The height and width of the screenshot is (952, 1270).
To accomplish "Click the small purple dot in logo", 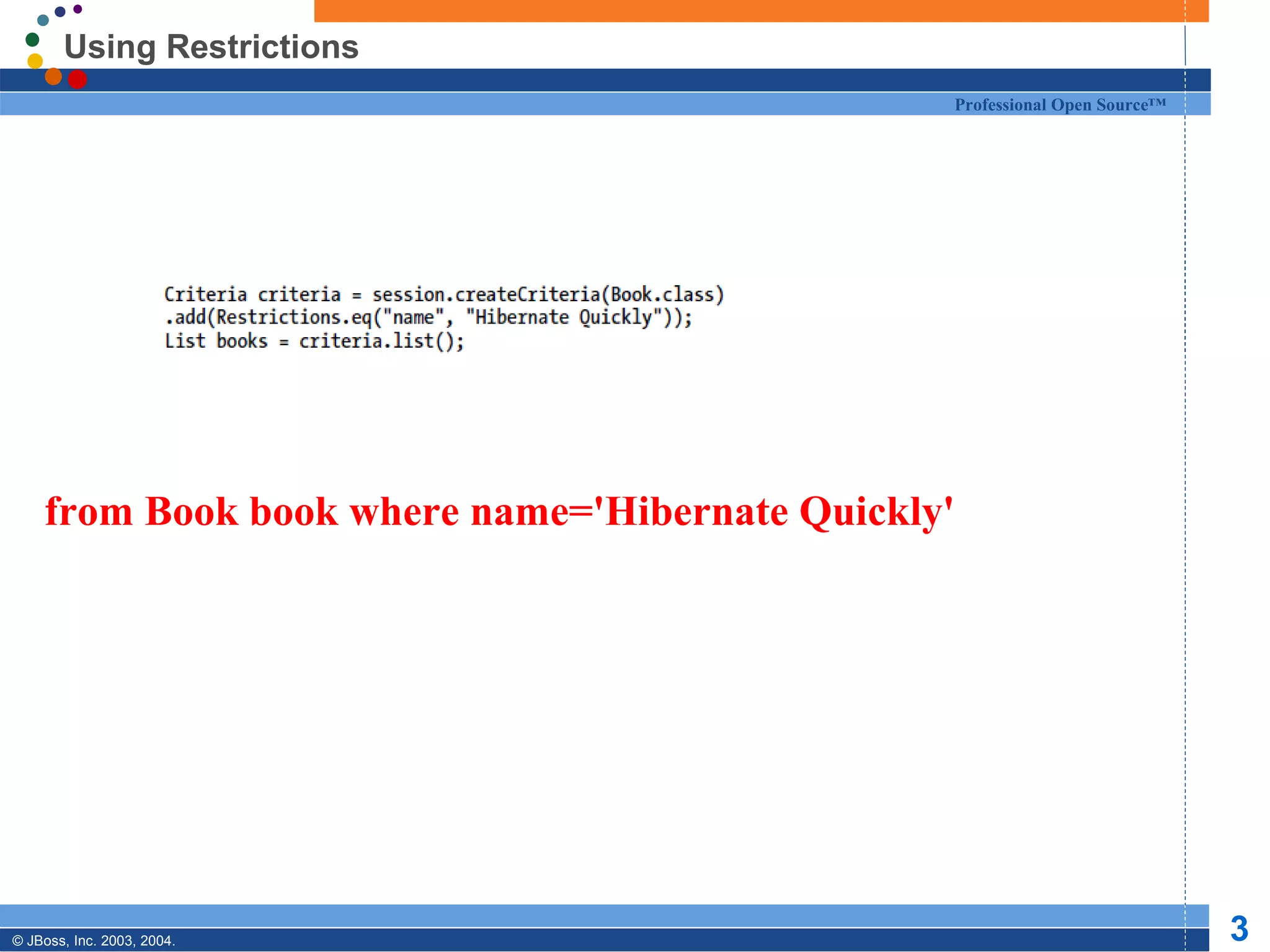I will tap(78, 9).
